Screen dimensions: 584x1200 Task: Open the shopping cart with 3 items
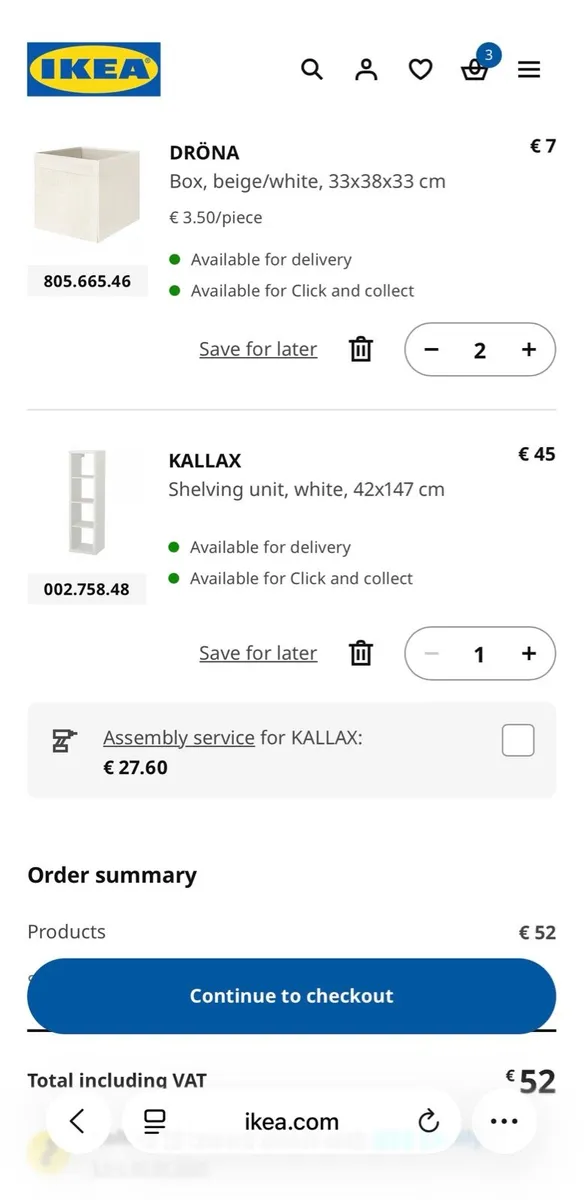[x=475, y=69]
